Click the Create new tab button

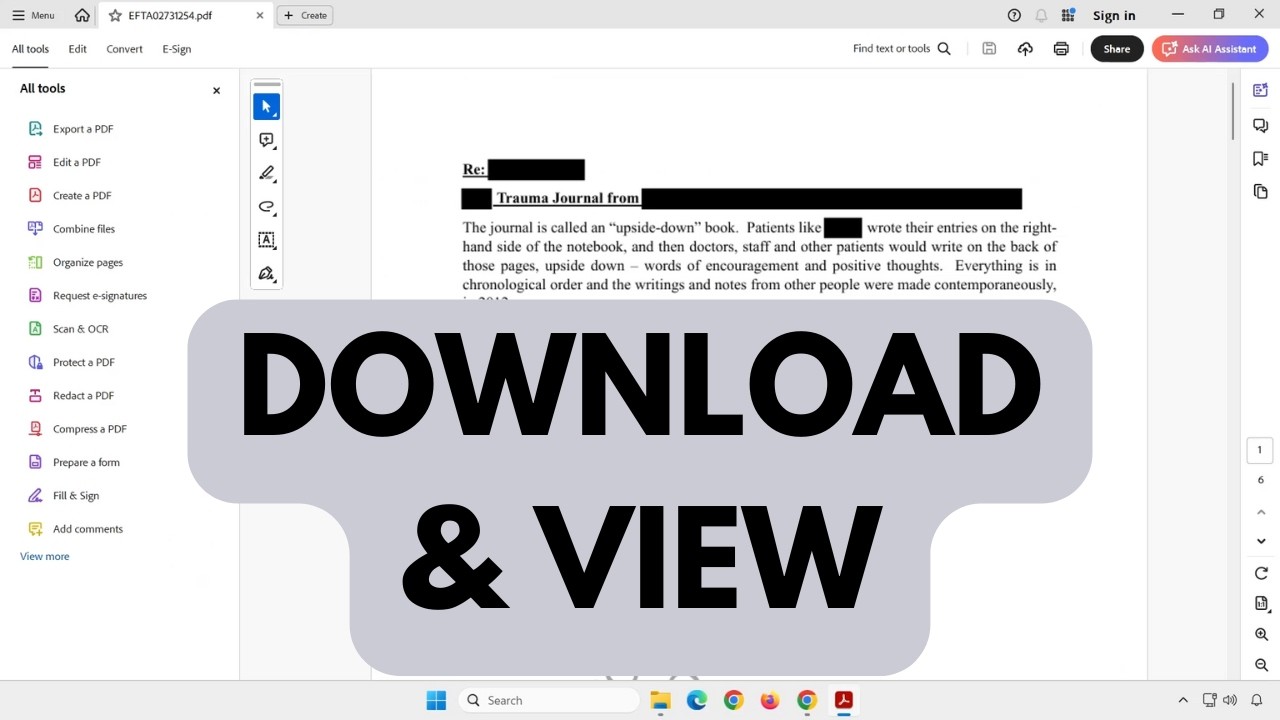(x=305, y=15)
